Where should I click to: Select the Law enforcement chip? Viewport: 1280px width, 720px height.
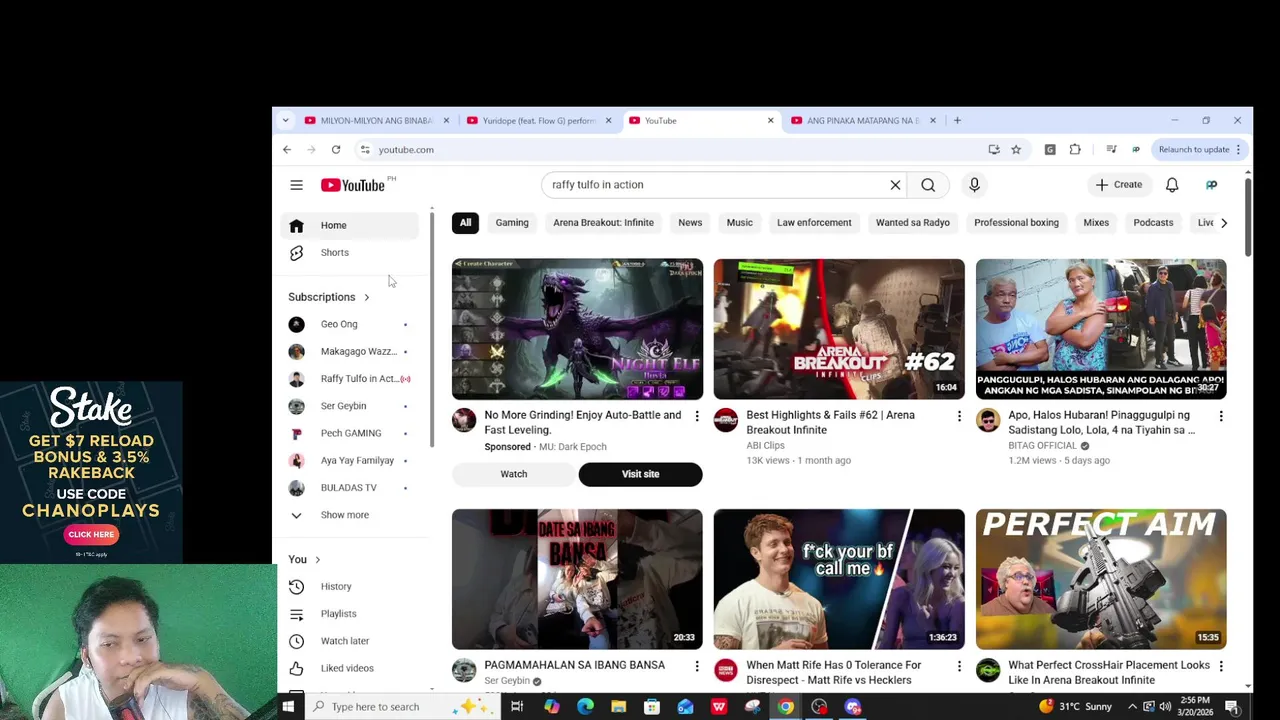(x=814, y=223)
